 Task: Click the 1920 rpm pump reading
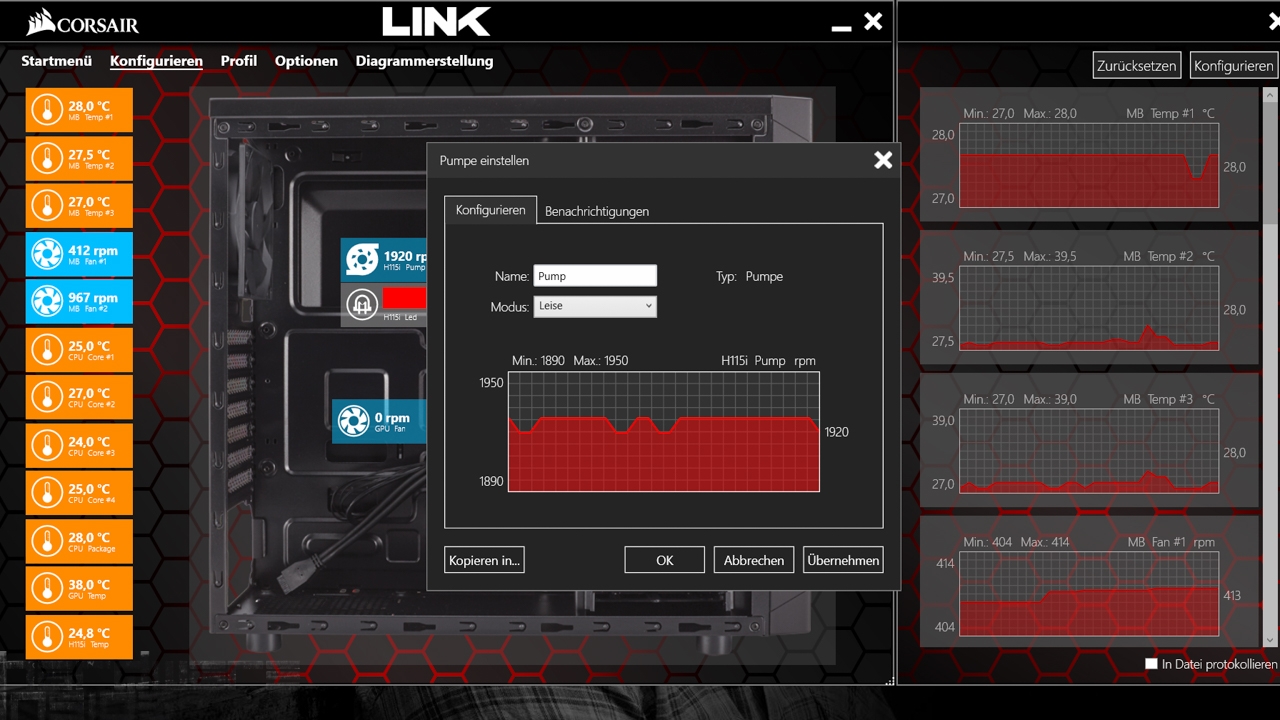(x=405, y=256)
